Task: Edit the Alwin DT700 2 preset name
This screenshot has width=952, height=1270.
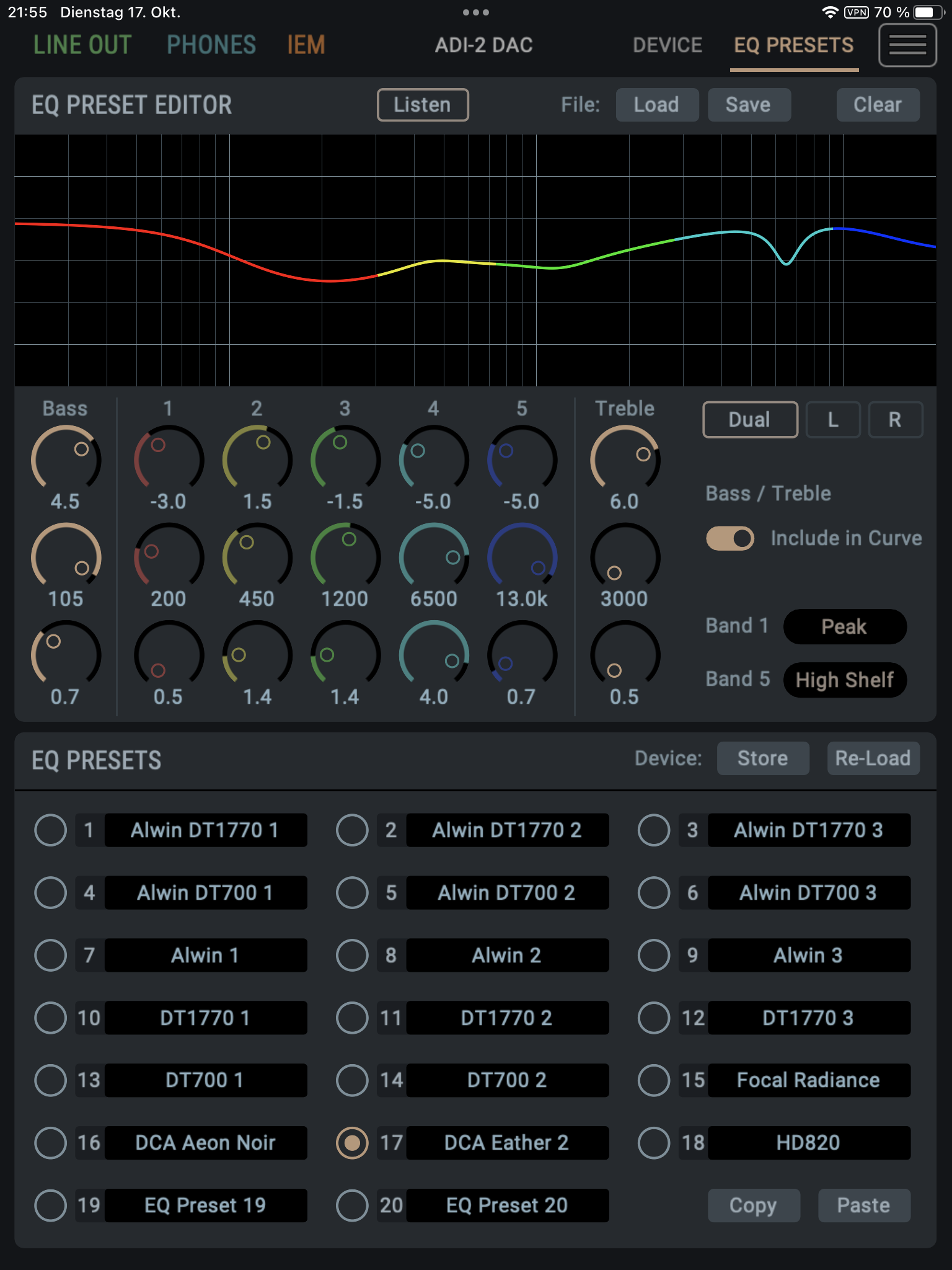Action: click(508, 893)
